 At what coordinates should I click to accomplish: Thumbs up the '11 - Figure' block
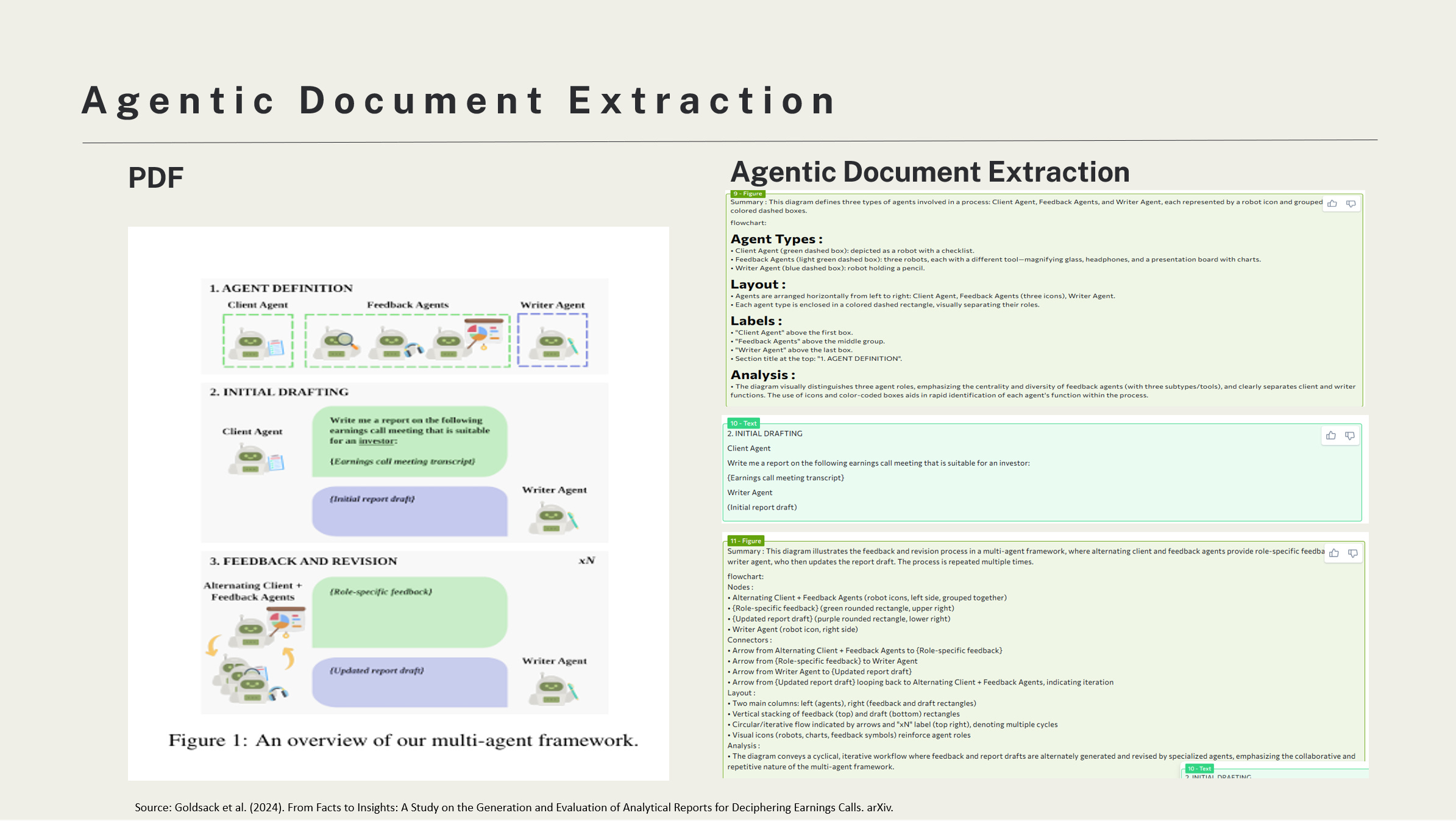click(x=1334, y=553)
